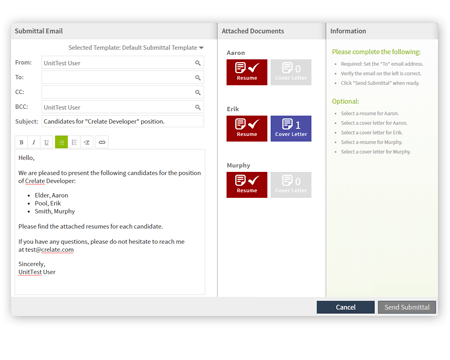
Task: Click 'Select a cover letter for Murphy' item
Action: (x=376, y=152)
